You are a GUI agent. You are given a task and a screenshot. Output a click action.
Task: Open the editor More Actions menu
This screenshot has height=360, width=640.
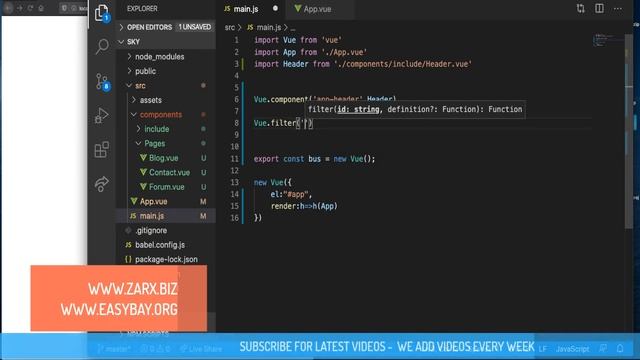tap(618, 9)
